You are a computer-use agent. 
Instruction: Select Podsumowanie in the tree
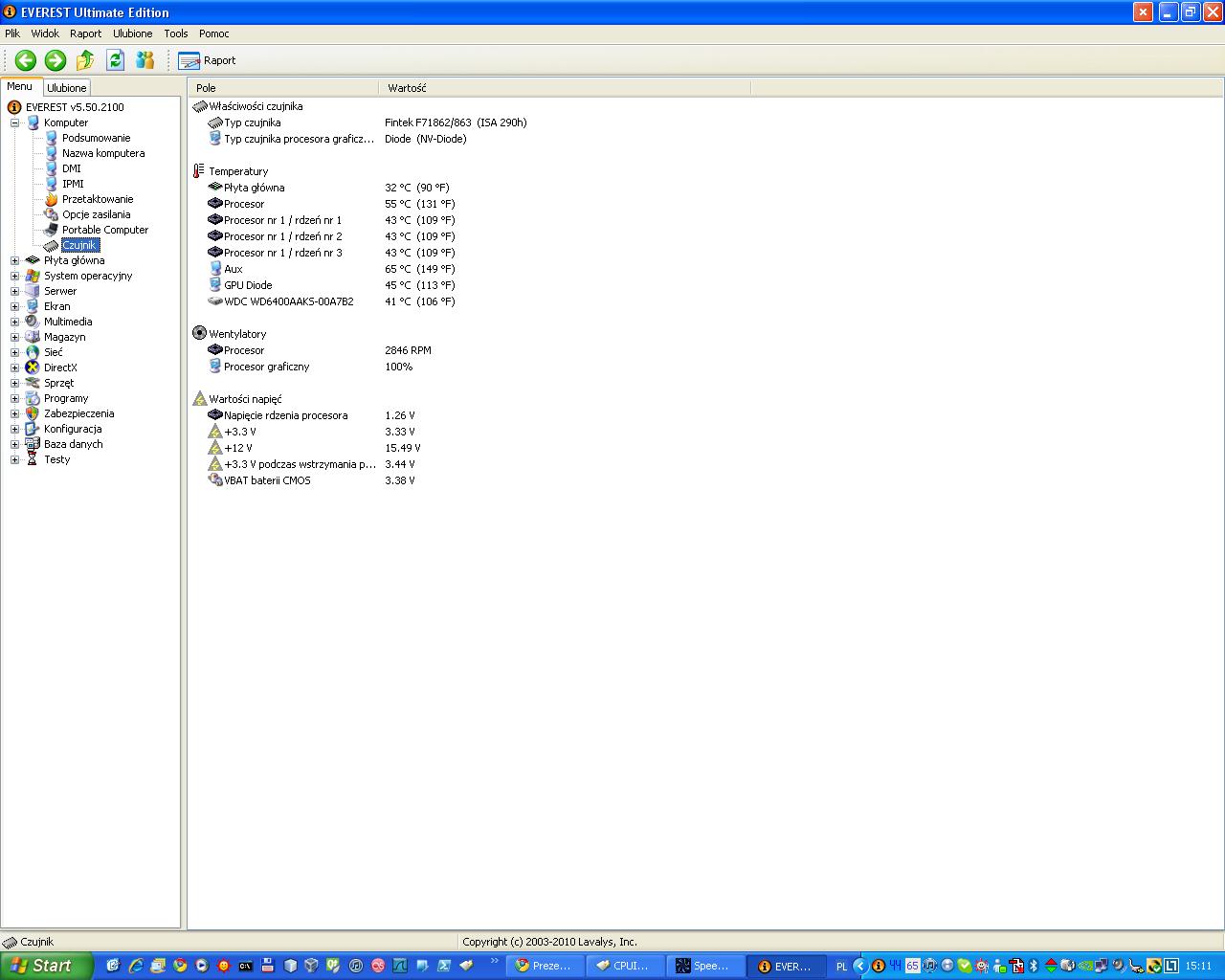[x=97, y=138]
